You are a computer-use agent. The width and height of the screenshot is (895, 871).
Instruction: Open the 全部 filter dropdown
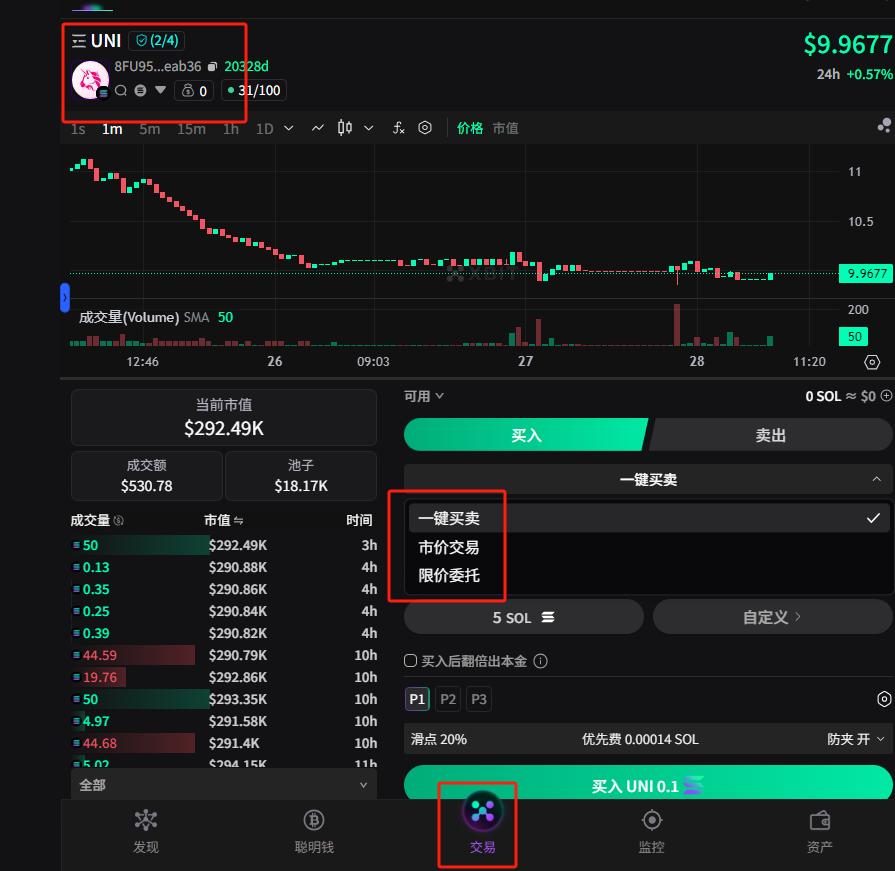223,785
